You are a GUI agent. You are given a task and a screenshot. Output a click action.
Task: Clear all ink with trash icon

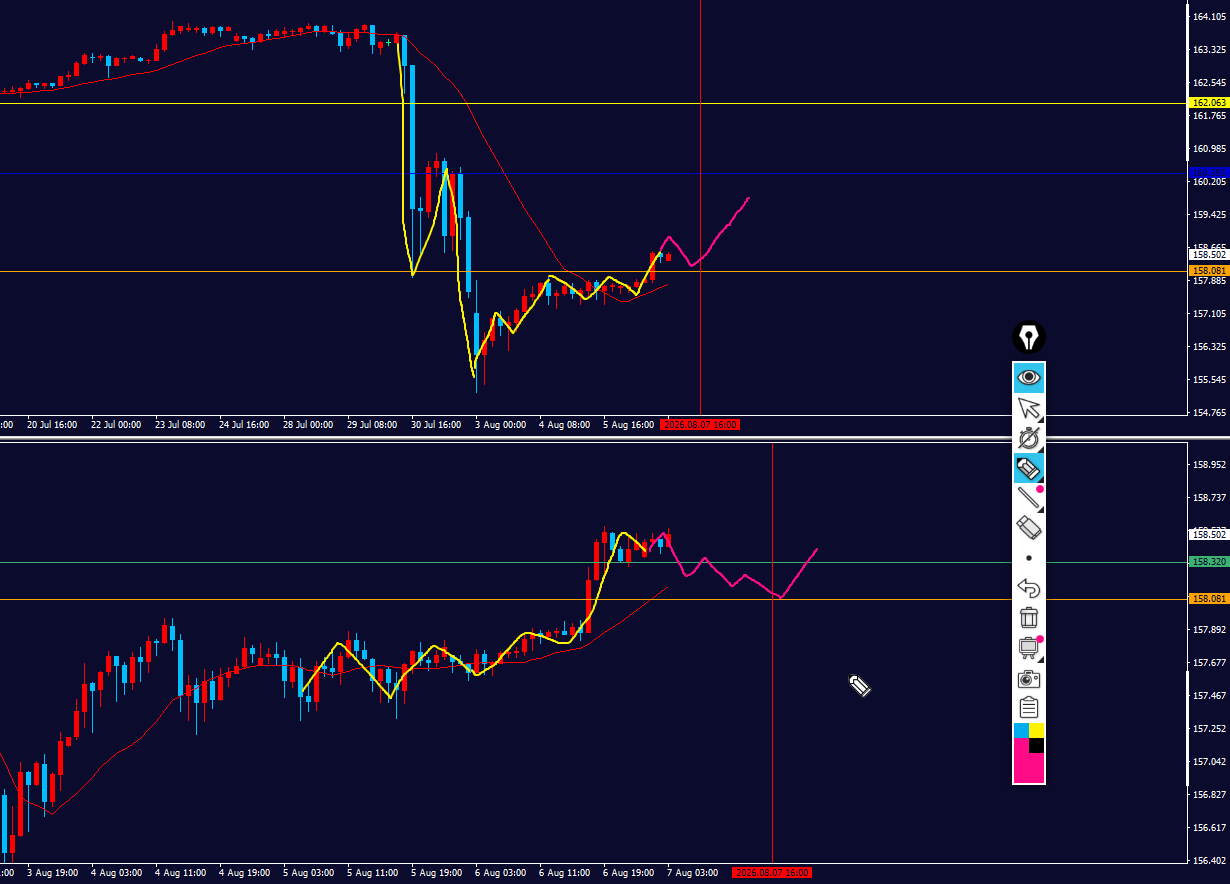click(x=1029, y=618)
